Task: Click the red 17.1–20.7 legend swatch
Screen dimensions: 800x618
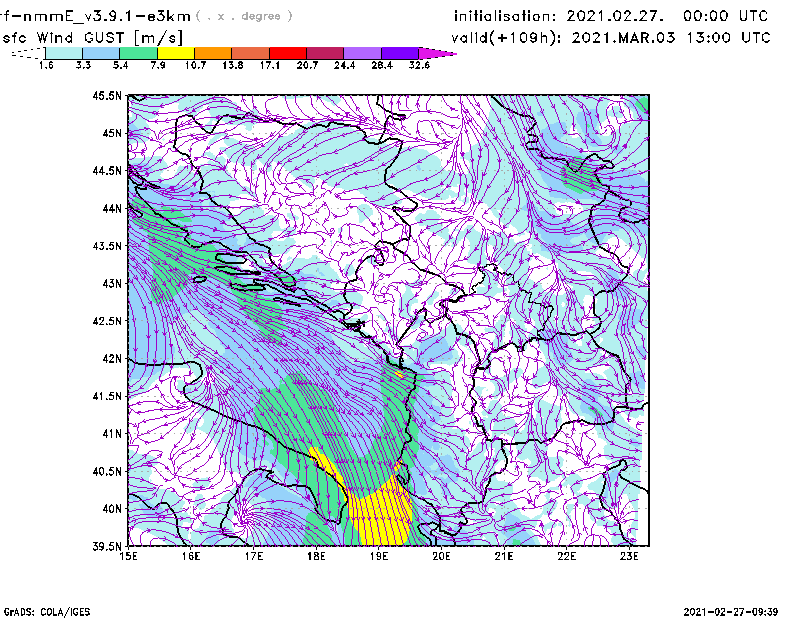Action: click(x=288, y=53)
